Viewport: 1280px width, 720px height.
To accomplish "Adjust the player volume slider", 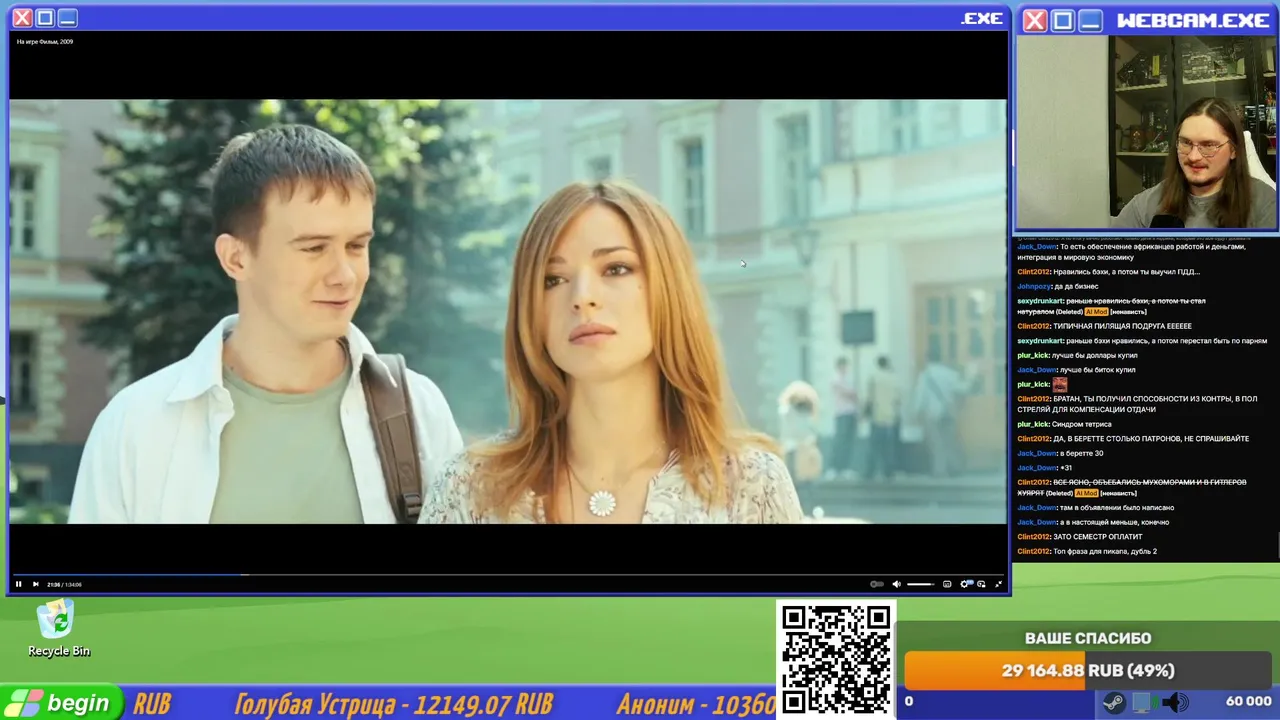I will (921, 584).
